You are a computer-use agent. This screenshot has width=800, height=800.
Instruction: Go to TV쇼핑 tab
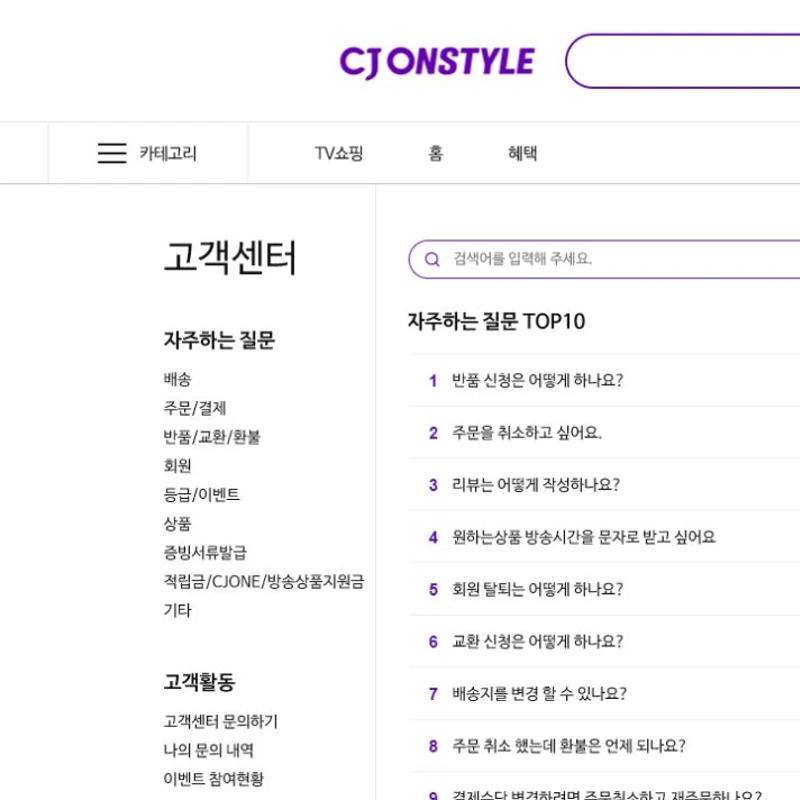click(x=338, y=153)
